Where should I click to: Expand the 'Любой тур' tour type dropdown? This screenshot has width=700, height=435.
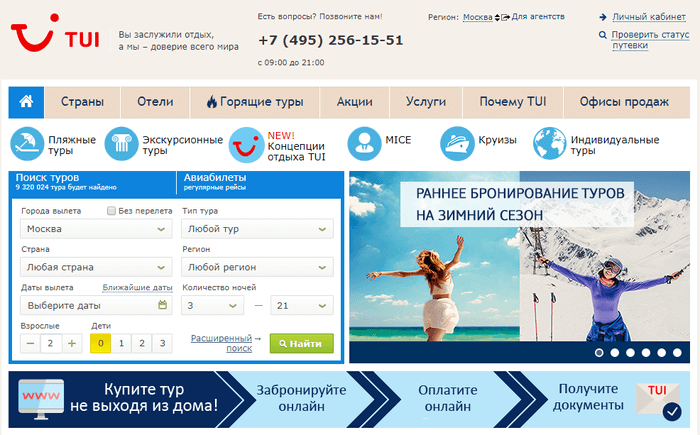[x=257, y=229]
